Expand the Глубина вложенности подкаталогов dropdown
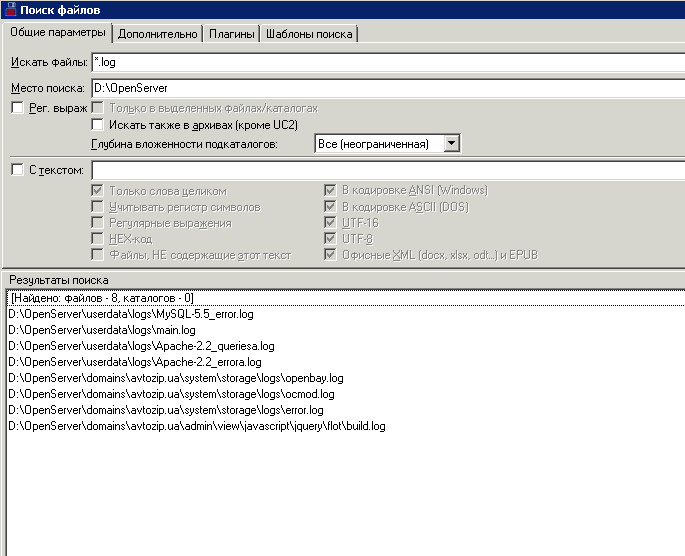Screen dimensions: 685x556 click(x=451, y=144)
